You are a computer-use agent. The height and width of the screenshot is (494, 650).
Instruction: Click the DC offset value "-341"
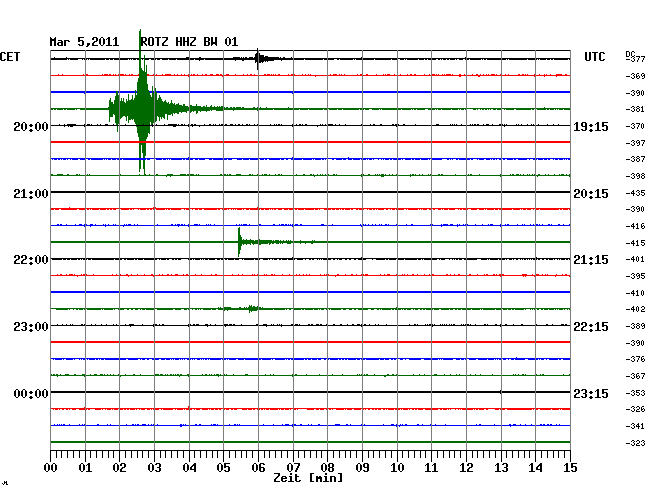click(635, 426)
